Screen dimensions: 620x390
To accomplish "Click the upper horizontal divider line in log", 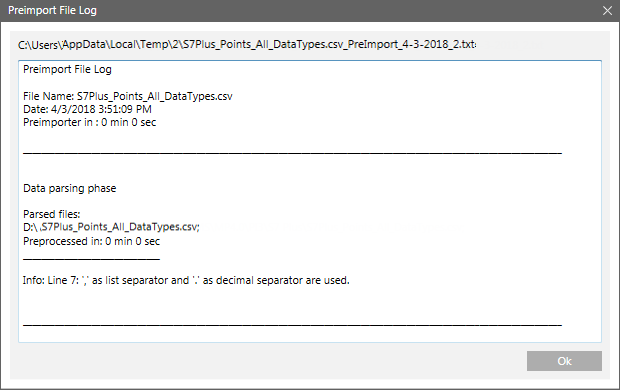I will click(292, 153).
